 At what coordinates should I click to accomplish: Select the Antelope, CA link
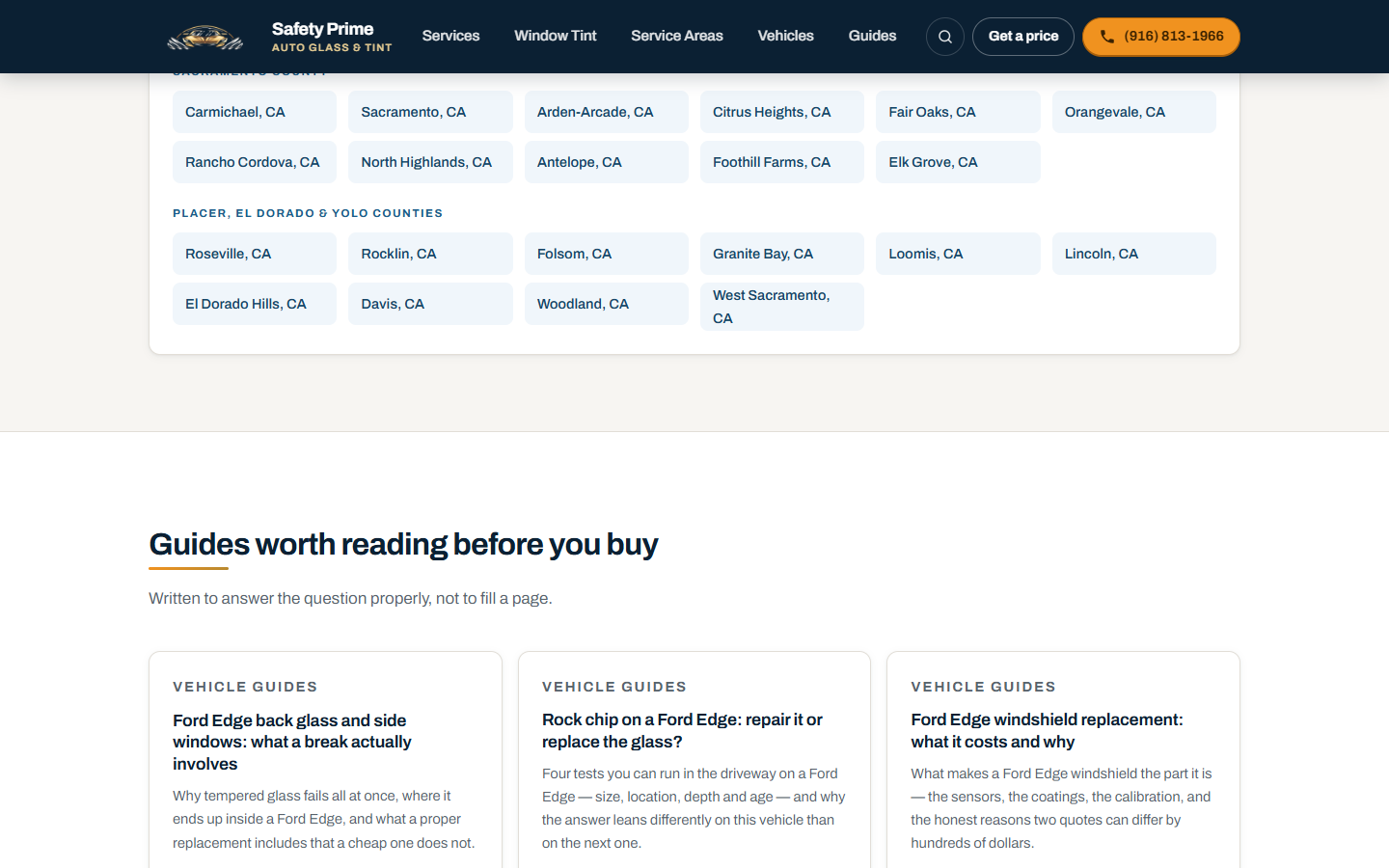[x=607, y=162]
